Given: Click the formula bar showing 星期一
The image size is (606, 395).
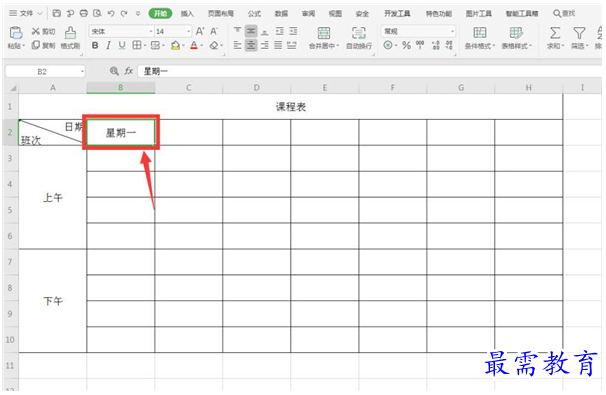Looking at the screenshot, I should pos(369,71).
